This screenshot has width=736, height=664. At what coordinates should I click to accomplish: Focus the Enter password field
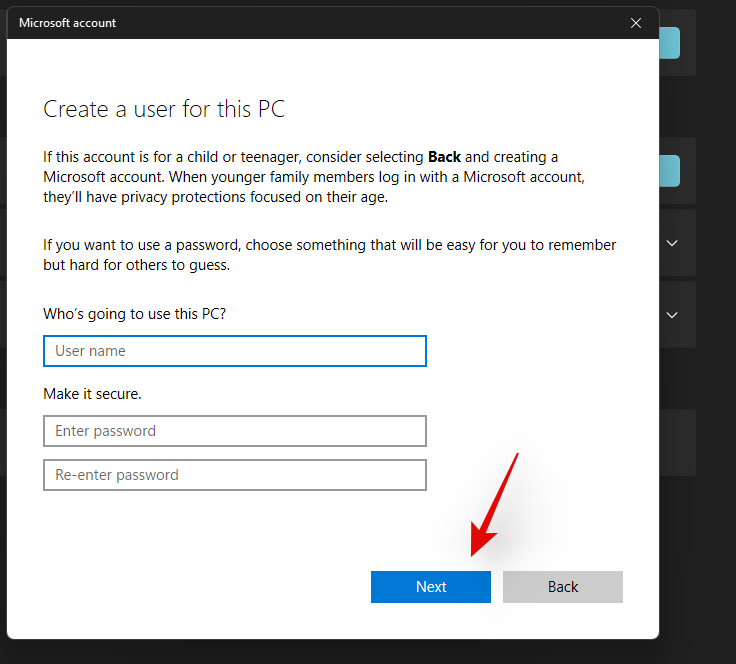click(235, 431)
